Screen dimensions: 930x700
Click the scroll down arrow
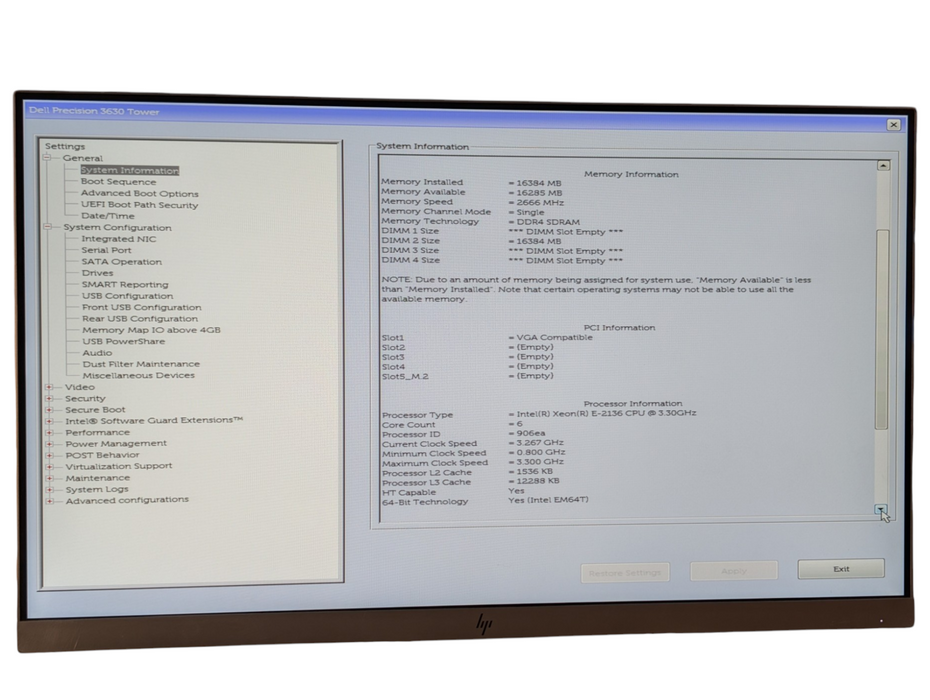(x=881, y=510)
